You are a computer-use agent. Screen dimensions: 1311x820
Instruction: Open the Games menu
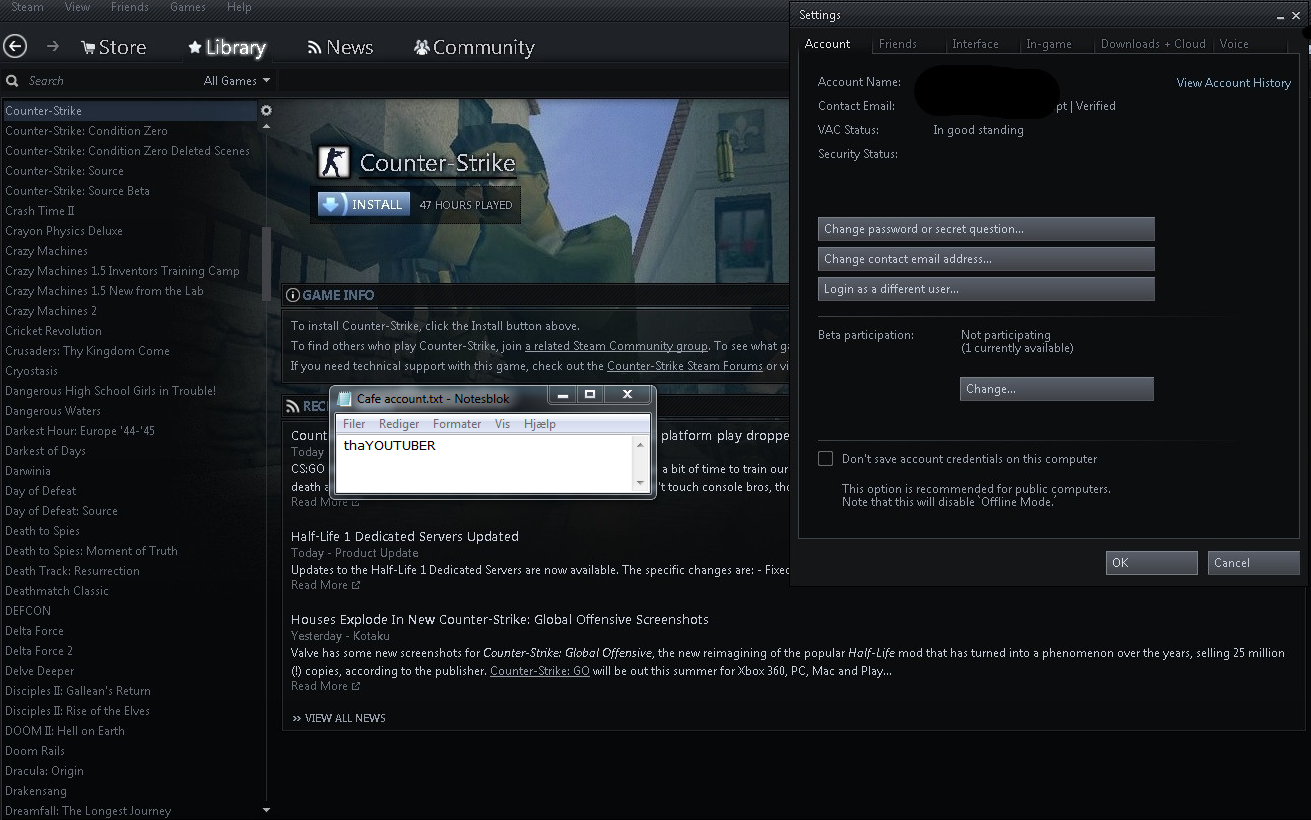point(188,7)
